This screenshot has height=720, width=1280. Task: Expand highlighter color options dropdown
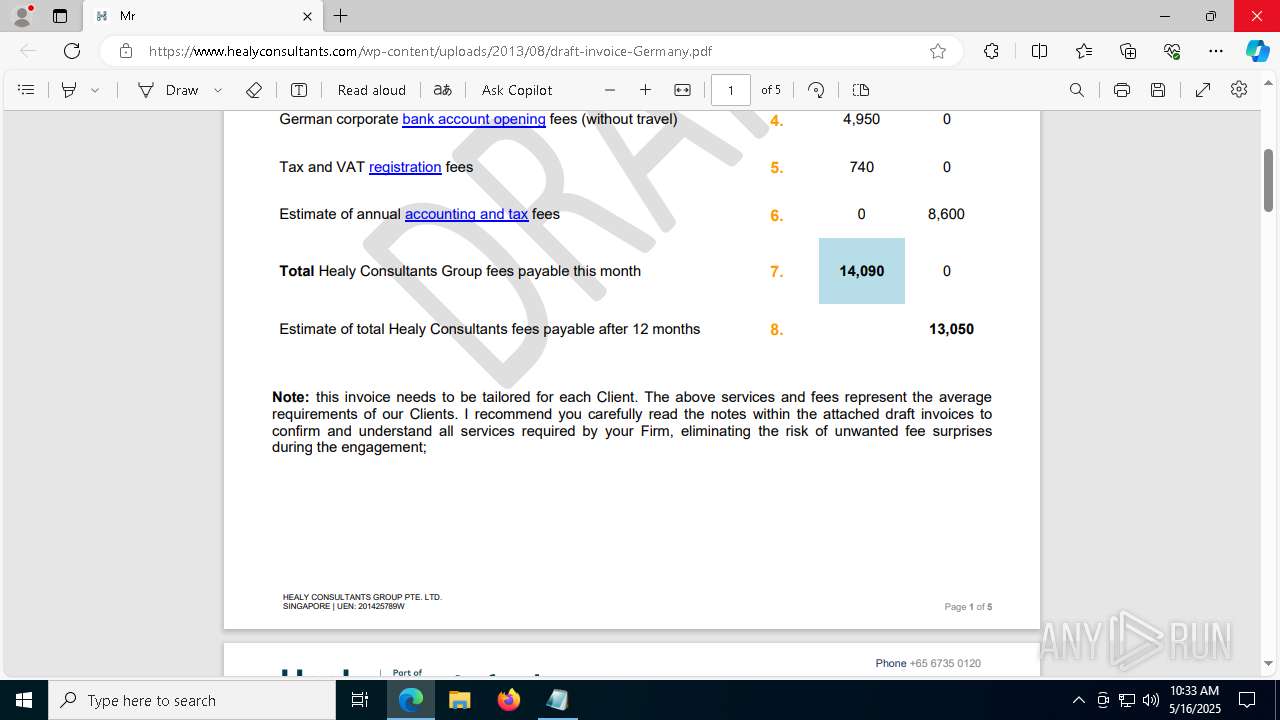click(95, 90)
